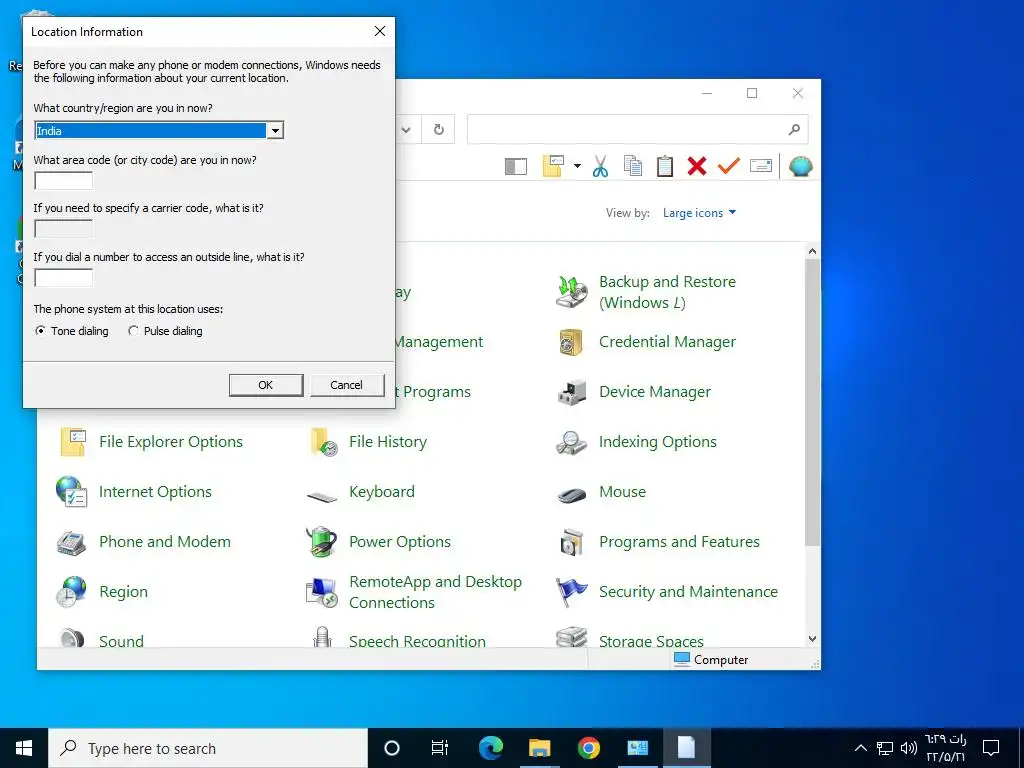
Task: Click the blue shell toolbar icon
Action: pos(801,167)
